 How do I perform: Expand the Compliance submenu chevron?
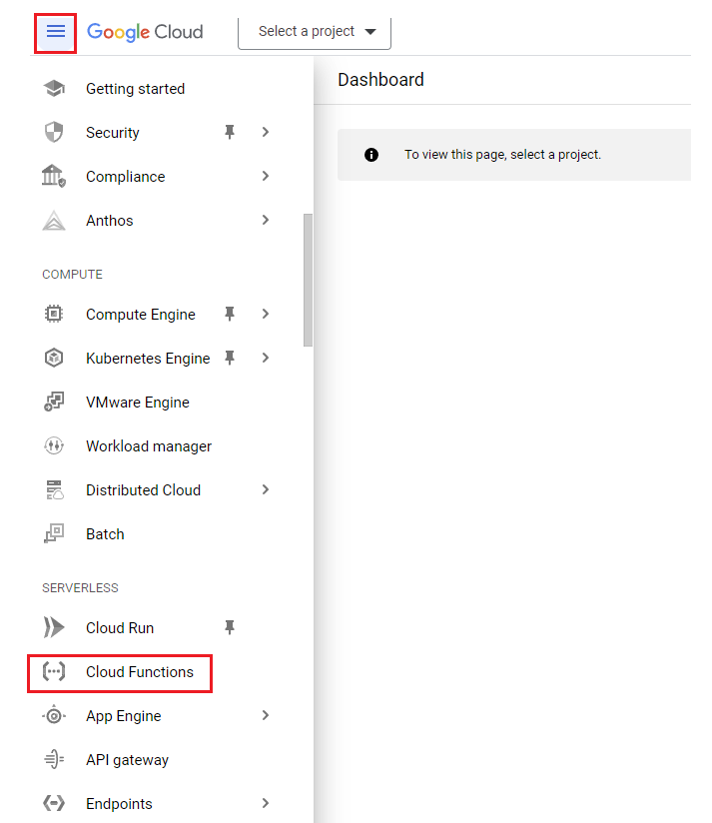(x=265, y=176)
